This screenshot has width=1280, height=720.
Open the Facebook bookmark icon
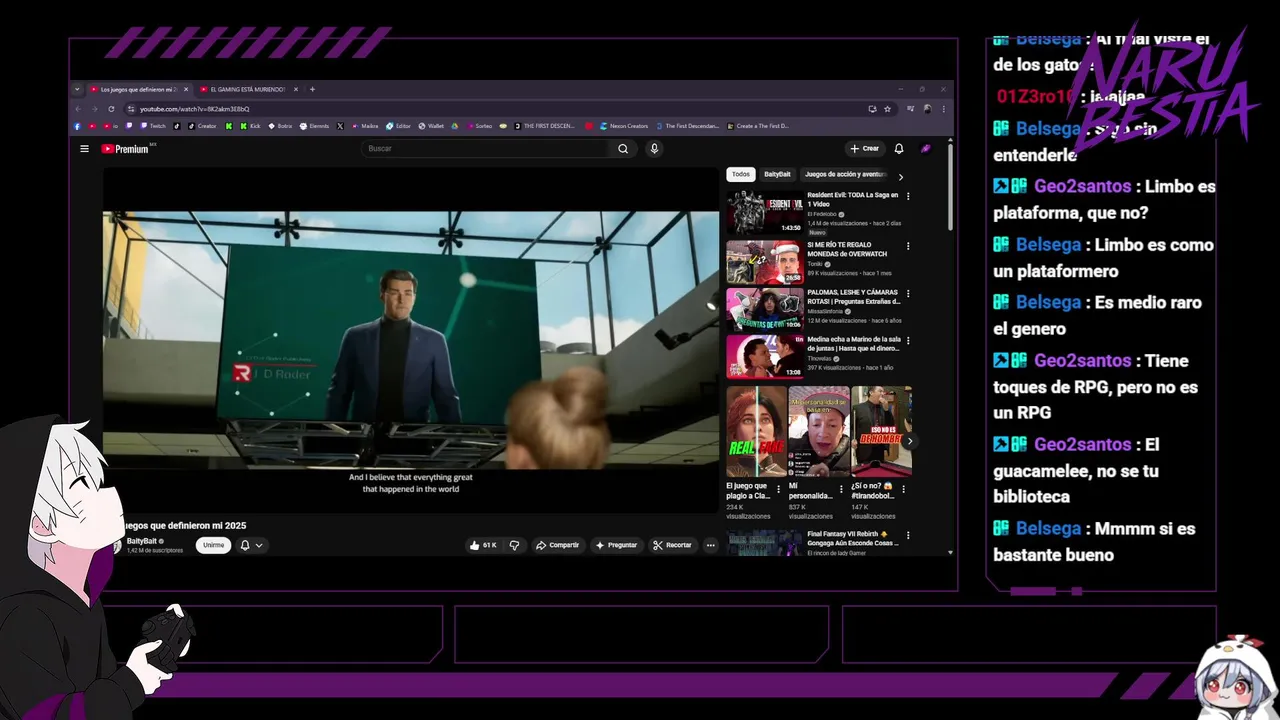point(77,126)
